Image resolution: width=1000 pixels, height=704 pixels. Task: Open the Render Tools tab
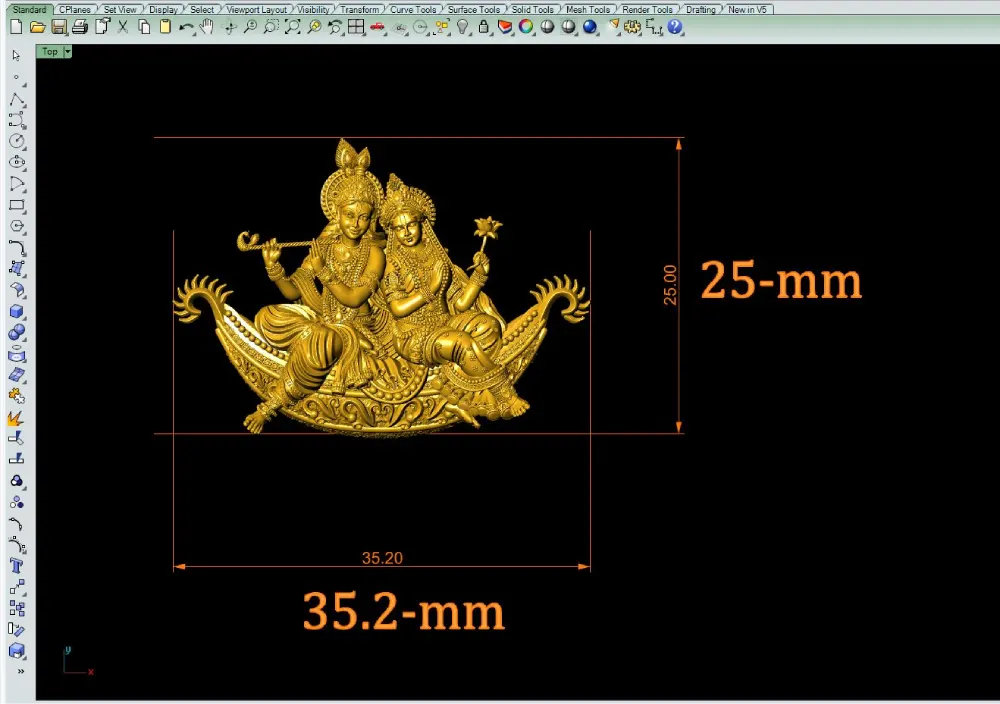(x=647, y=10)
